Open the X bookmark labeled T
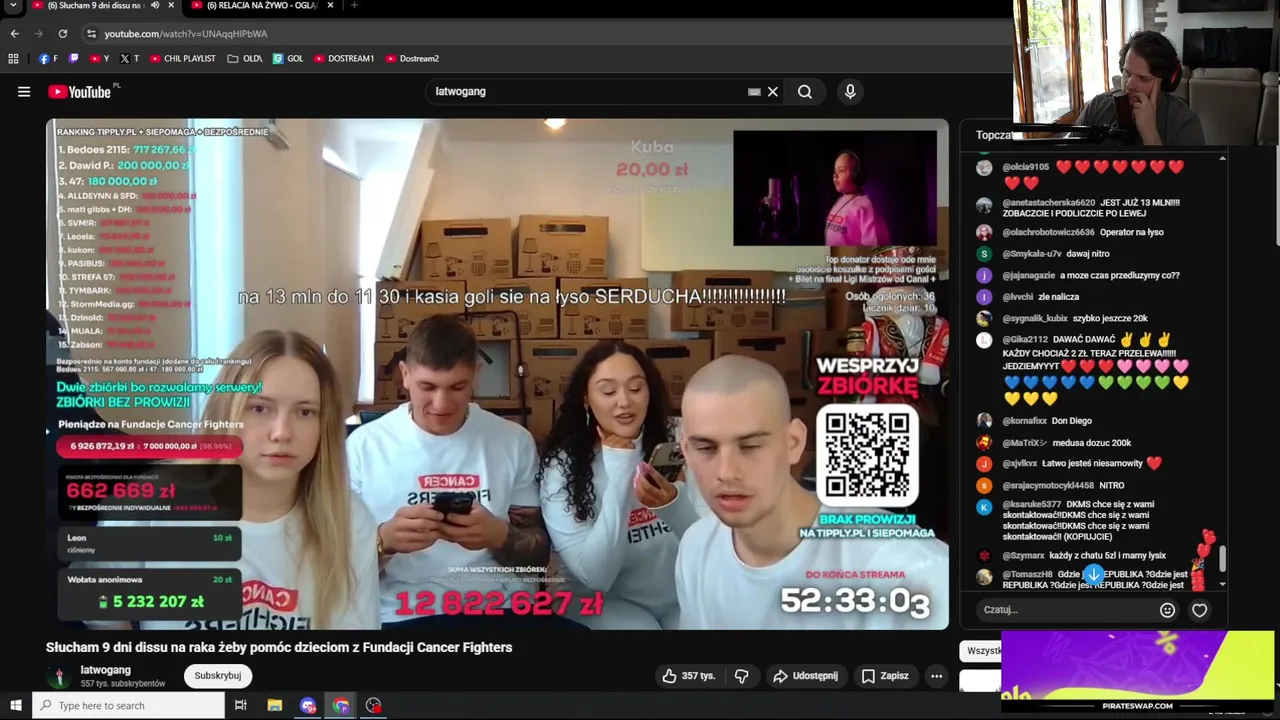The height and width of the screenshot is (720, 1280). [129, 59]
